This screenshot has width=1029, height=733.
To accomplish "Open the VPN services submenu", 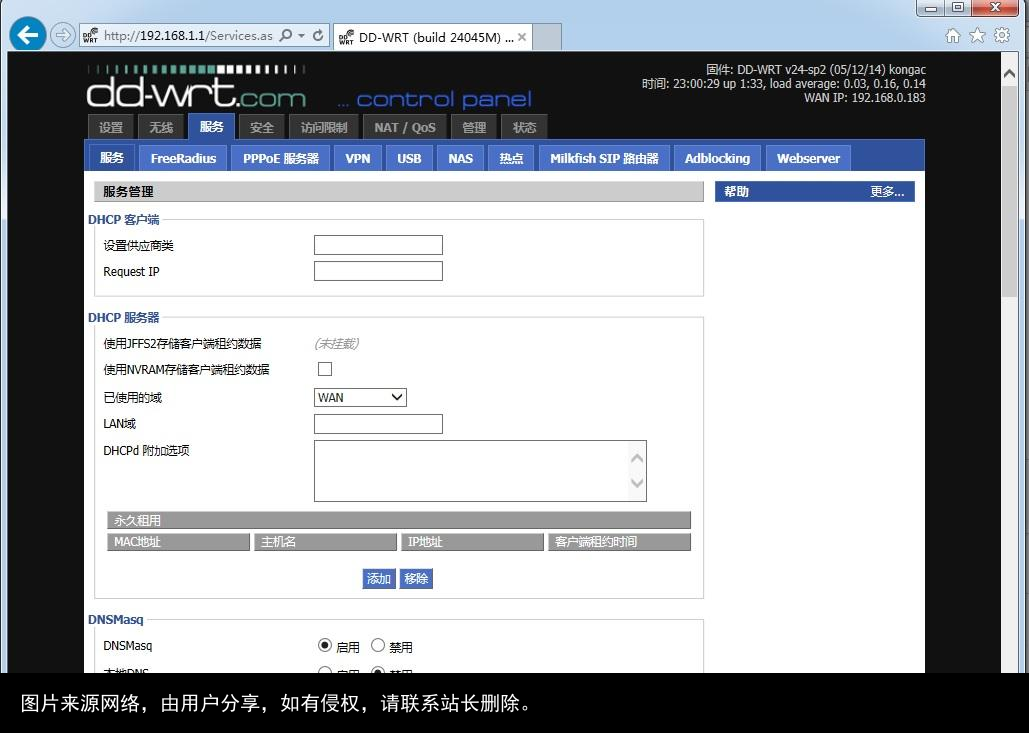I will click(x=357, y=157).
